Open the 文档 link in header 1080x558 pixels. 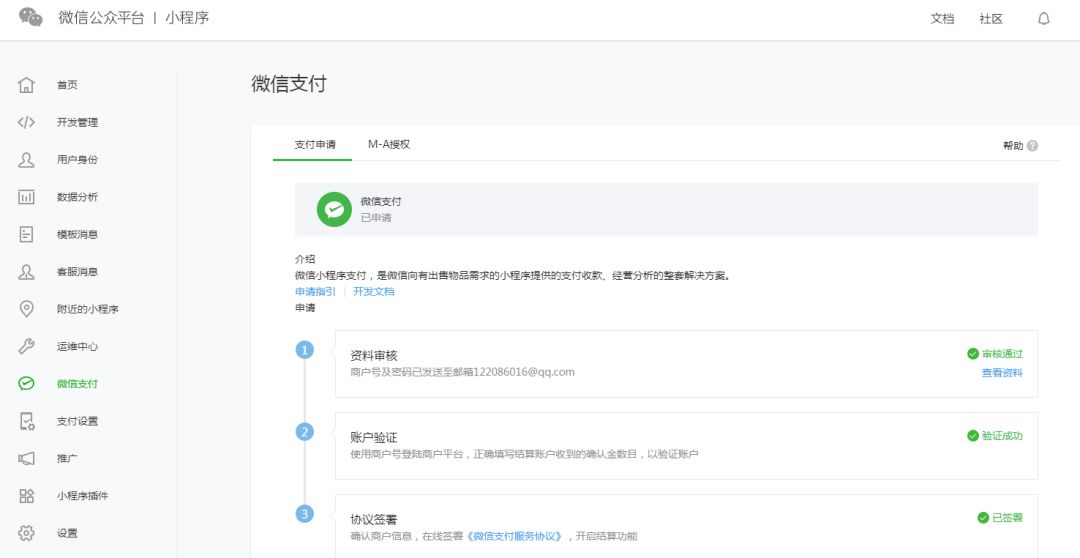[942, 19]
